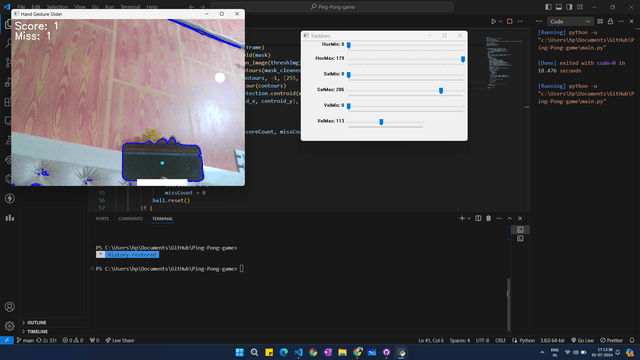The width and height of the screenshot is (640, 360).
Task: Toggle bottom panel layout
Action: pyautogui.click(x=559, y=7)
